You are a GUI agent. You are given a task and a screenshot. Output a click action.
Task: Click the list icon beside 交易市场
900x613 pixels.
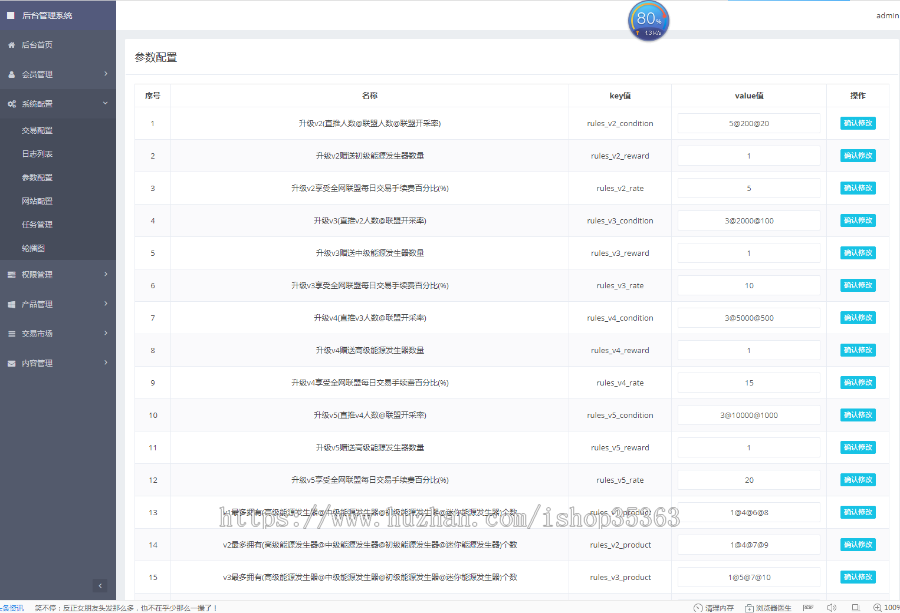tap(11, 333)
